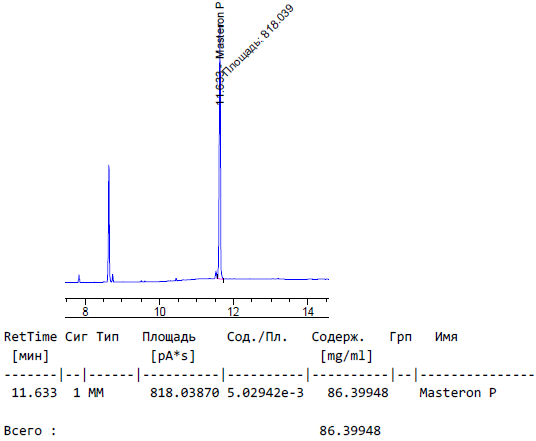Select the retention time value 11.633
536x441 pixels.
pyautogui.click(x=34, y=392)
